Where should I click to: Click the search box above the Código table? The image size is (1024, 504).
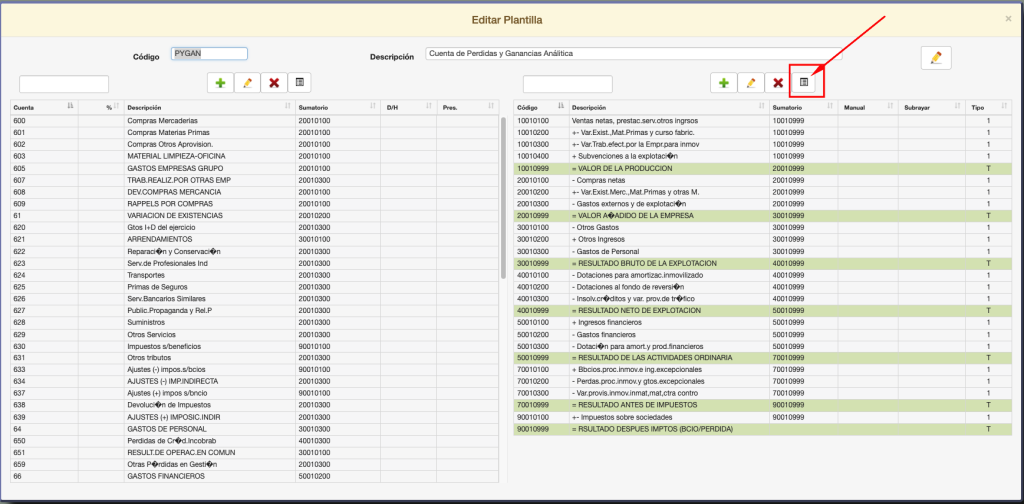click(567, 84)
